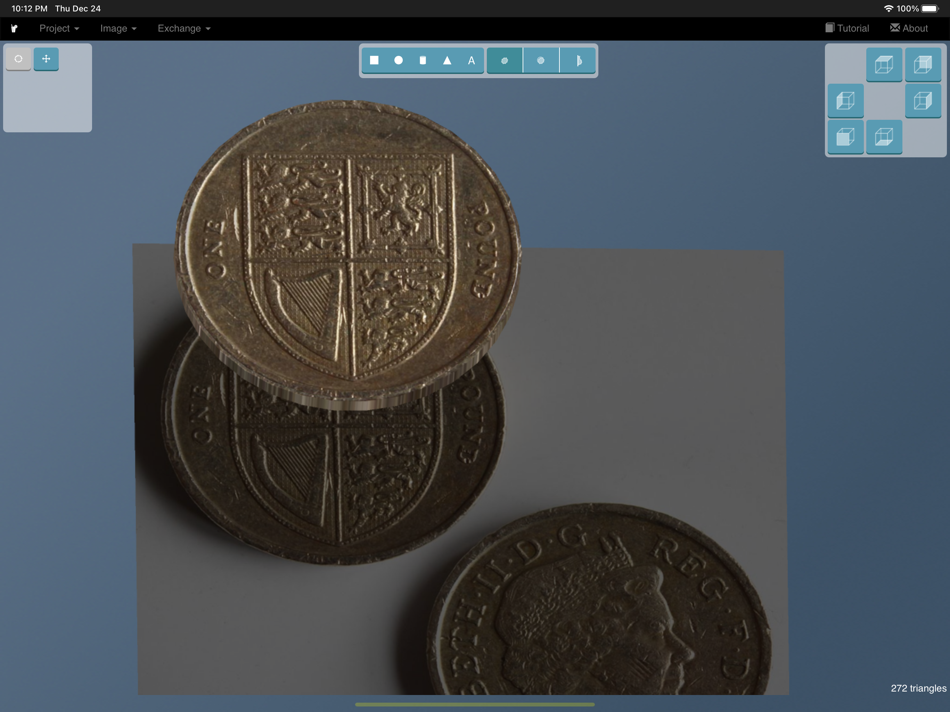This screenshot has width=950, height=712.
Task: Tap the Wi-Fi status icon
Action: coord(889,8)
